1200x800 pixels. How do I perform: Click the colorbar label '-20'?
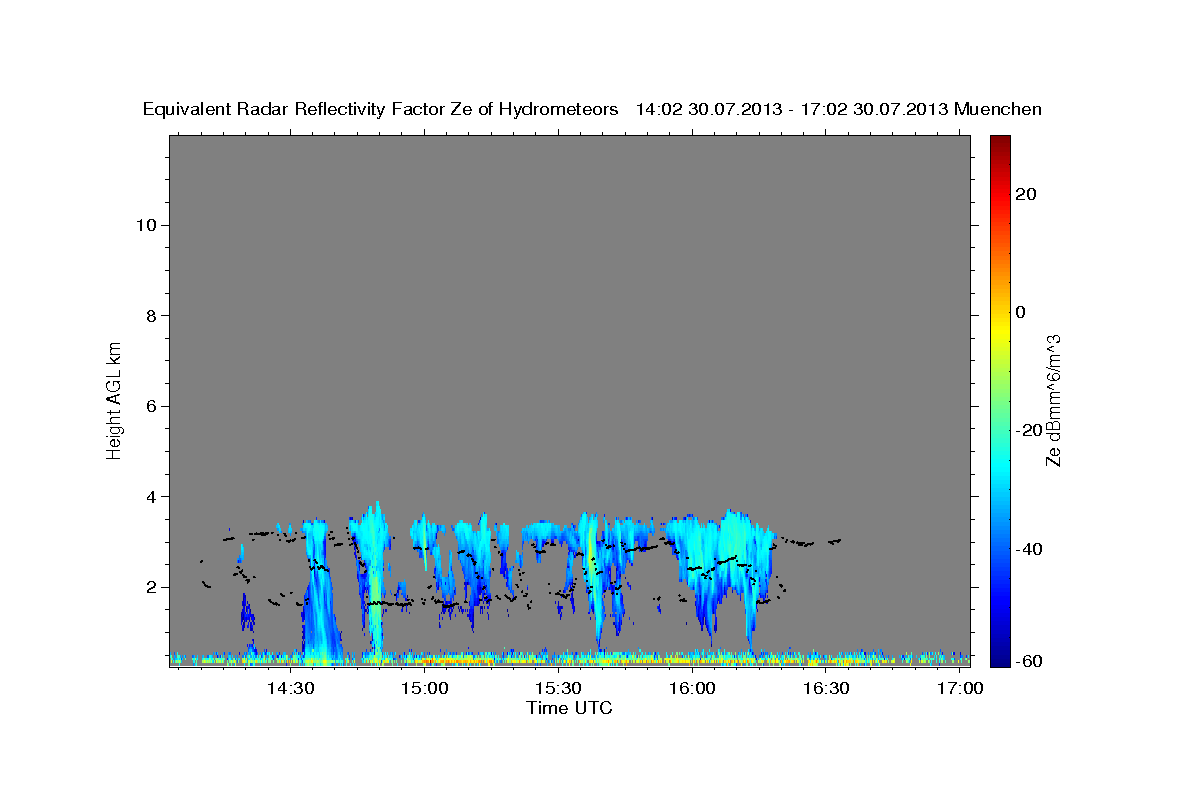1029,430
